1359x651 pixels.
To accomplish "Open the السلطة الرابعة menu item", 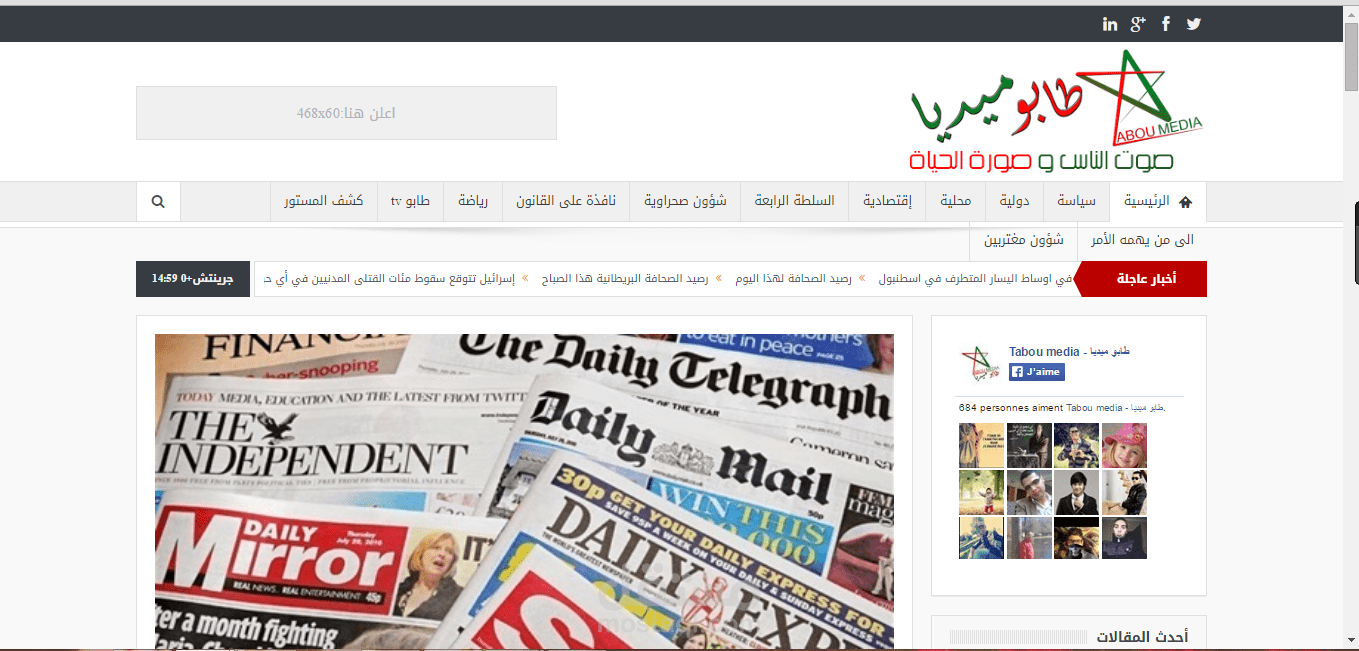I will 794,202.
